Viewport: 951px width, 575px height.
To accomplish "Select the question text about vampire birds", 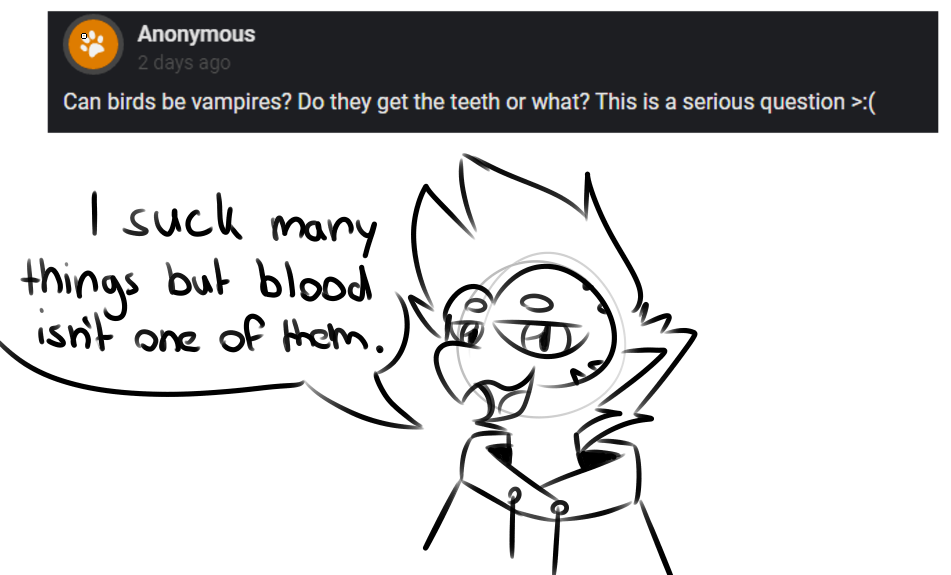I will (469, 102).
